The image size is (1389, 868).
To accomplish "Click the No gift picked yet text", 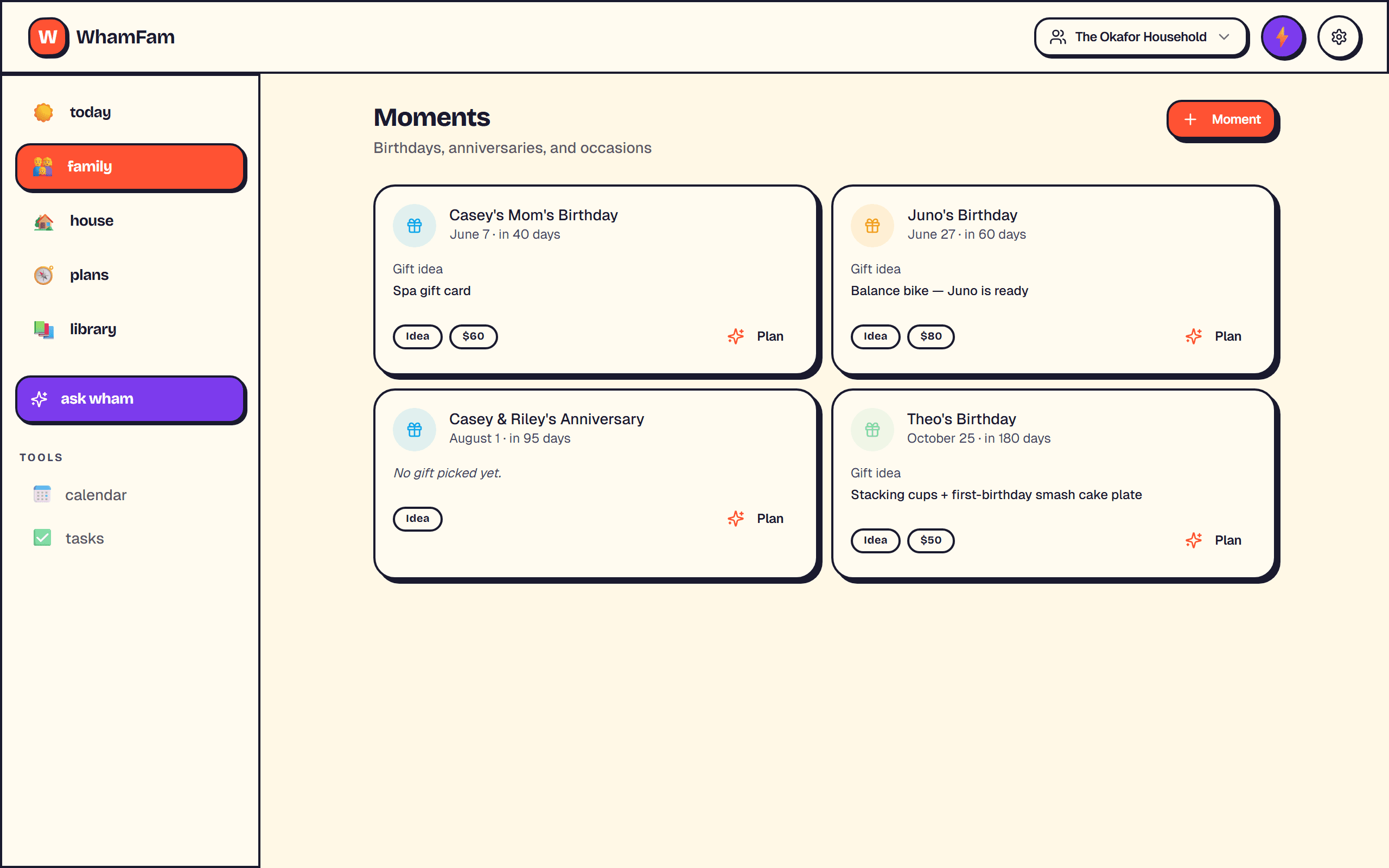I will coord(447,473).
